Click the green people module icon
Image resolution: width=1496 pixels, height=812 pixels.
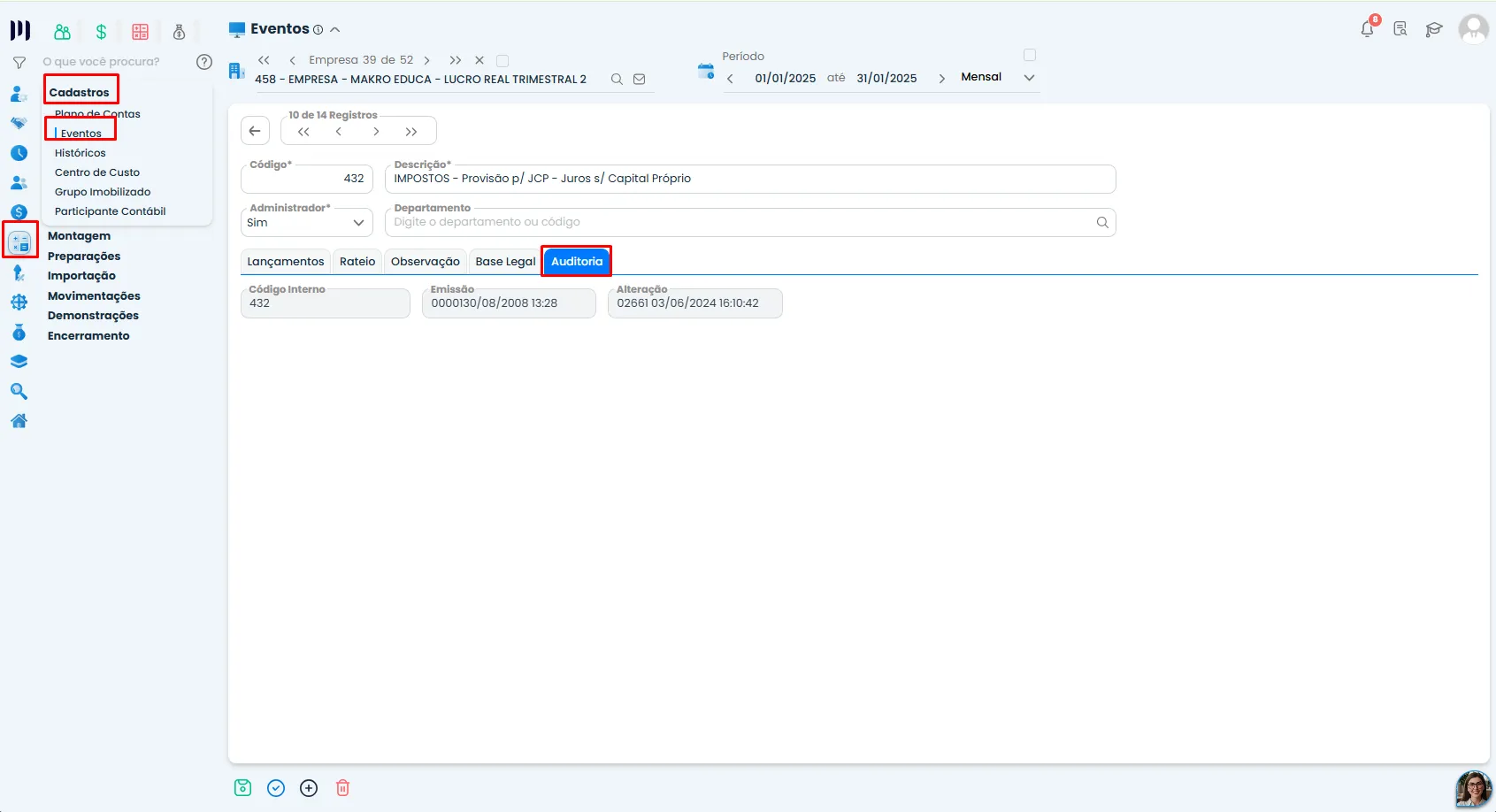pos(62,32)
